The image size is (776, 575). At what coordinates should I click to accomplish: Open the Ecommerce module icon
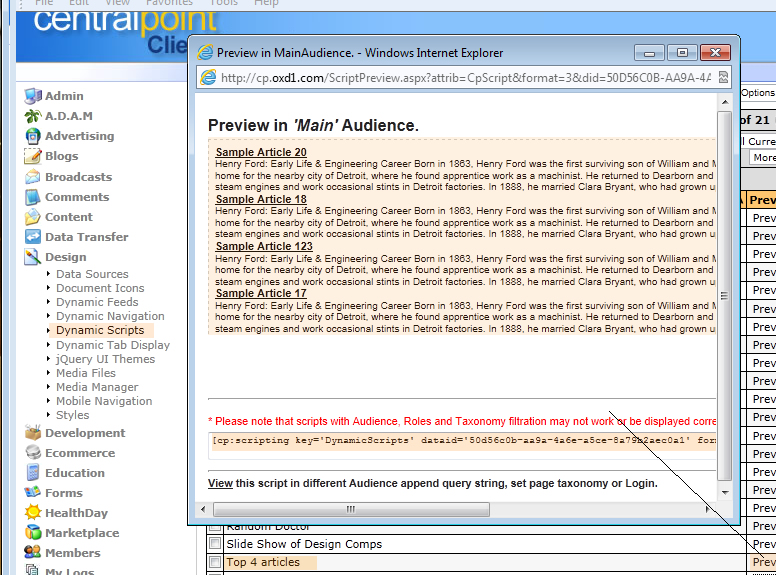pyautogui.click(x=33, y=453)
